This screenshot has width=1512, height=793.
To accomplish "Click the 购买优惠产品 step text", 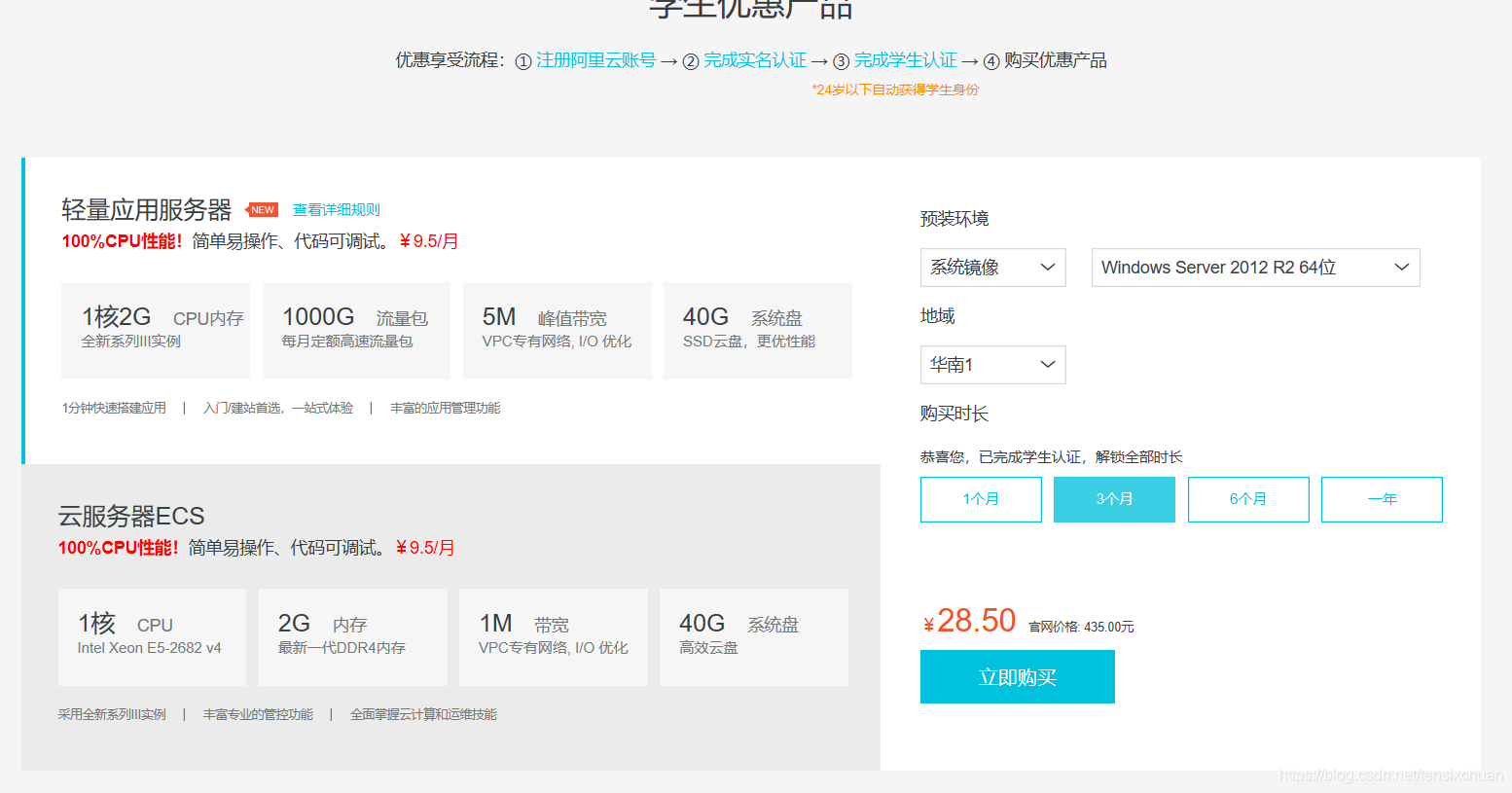I will point(1056,60).
